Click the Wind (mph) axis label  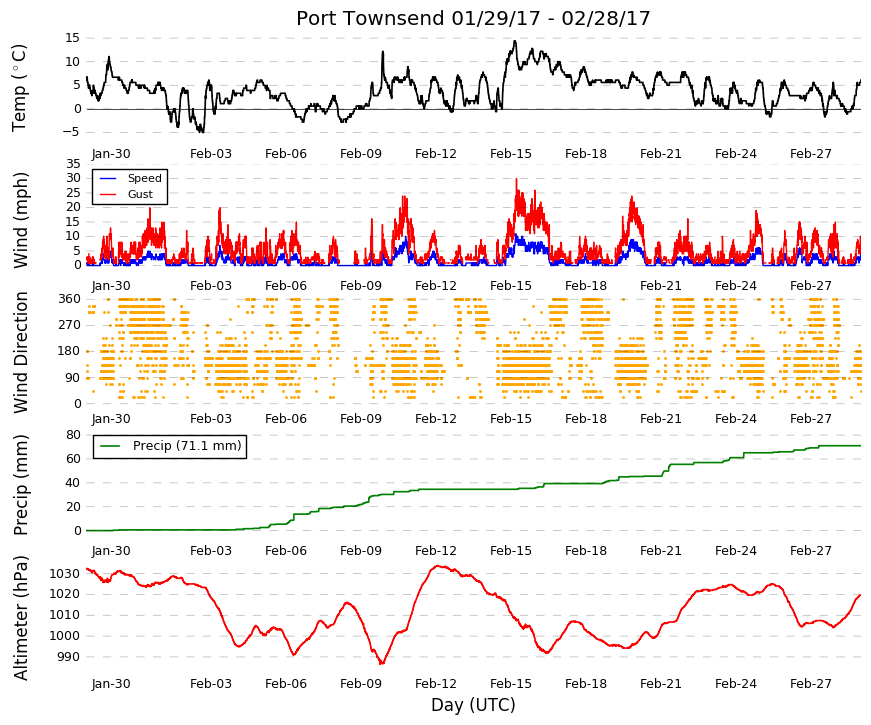pyautogui.click(x=20, y=220)
